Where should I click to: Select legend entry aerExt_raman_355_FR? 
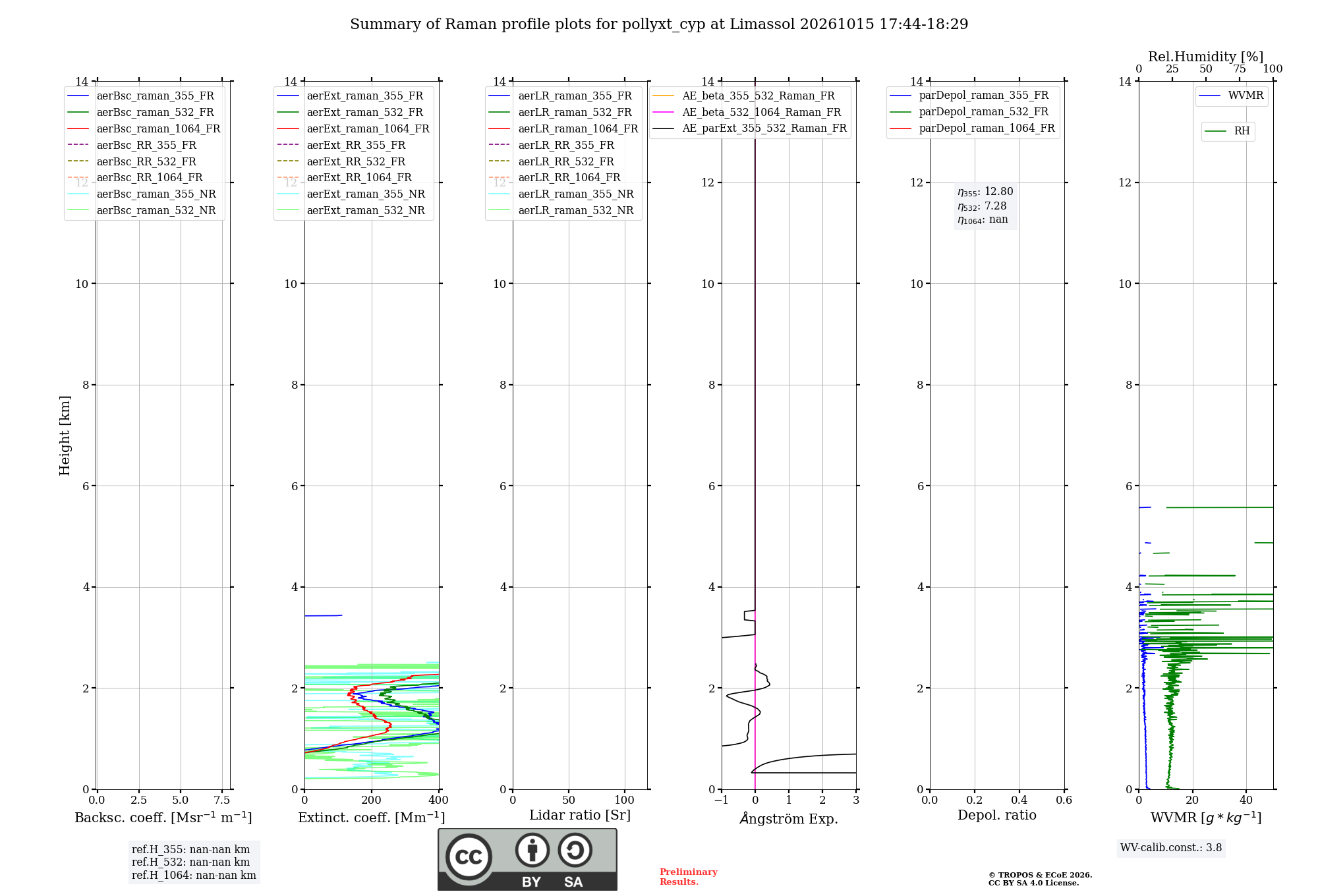(351, 96)
